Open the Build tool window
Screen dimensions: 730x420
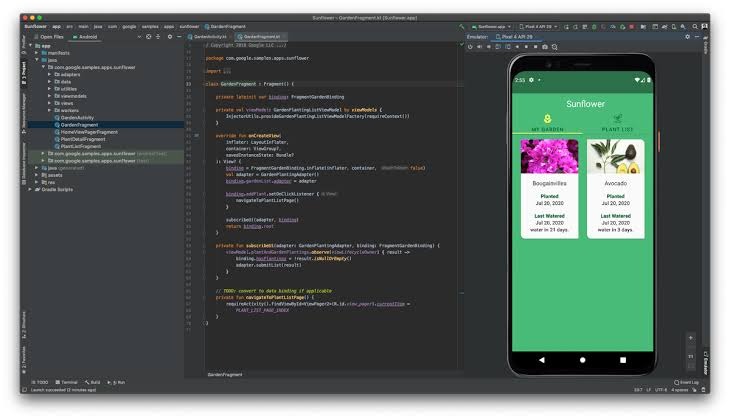coord(94,382)
